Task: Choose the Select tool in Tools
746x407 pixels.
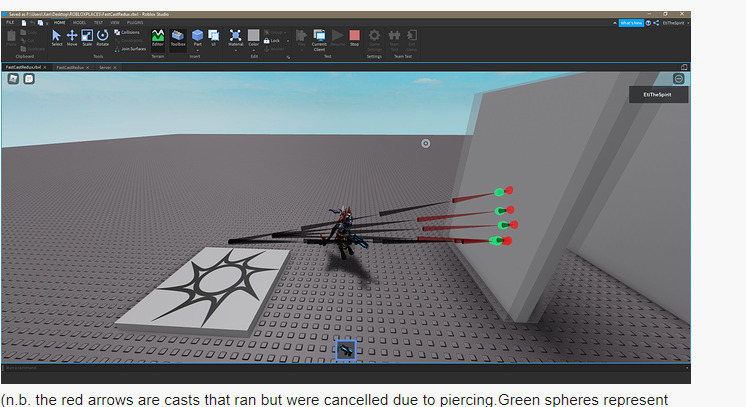Action: coord(57,38)
